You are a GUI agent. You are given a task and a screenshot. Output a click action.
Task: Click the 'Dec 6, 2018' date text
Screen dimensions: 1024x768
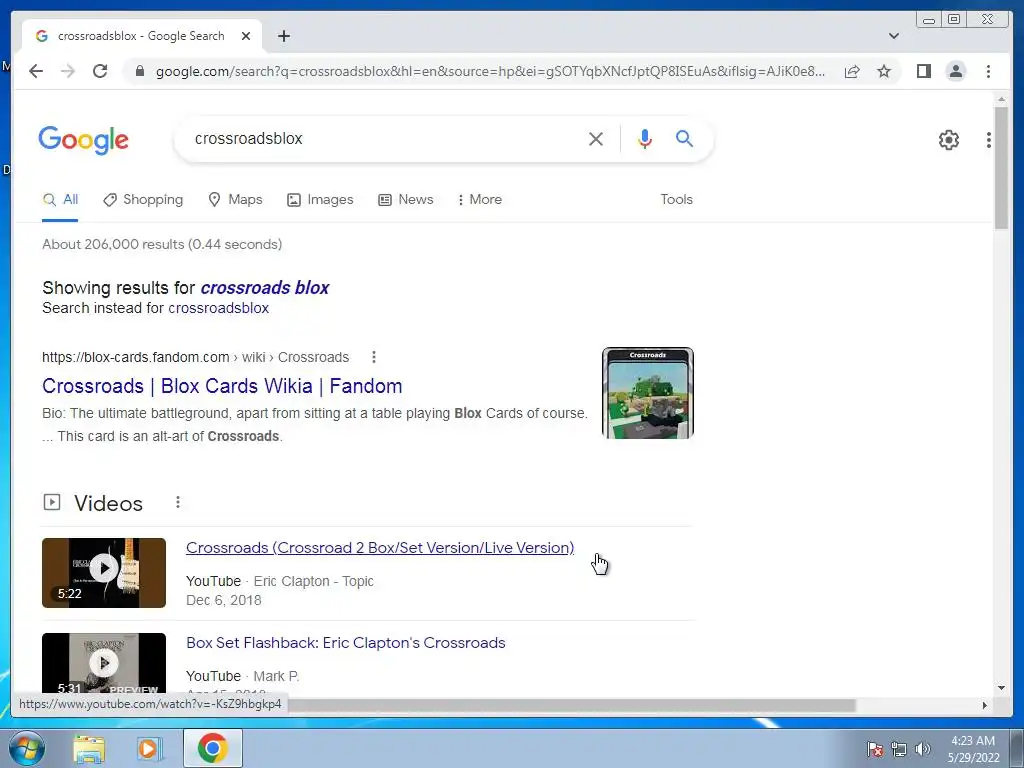[x=224, y=600]
